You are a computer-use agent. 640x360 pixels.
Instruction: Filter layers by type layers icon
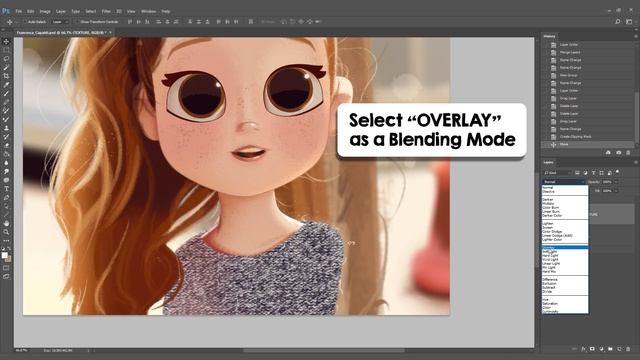coord(593,173)
